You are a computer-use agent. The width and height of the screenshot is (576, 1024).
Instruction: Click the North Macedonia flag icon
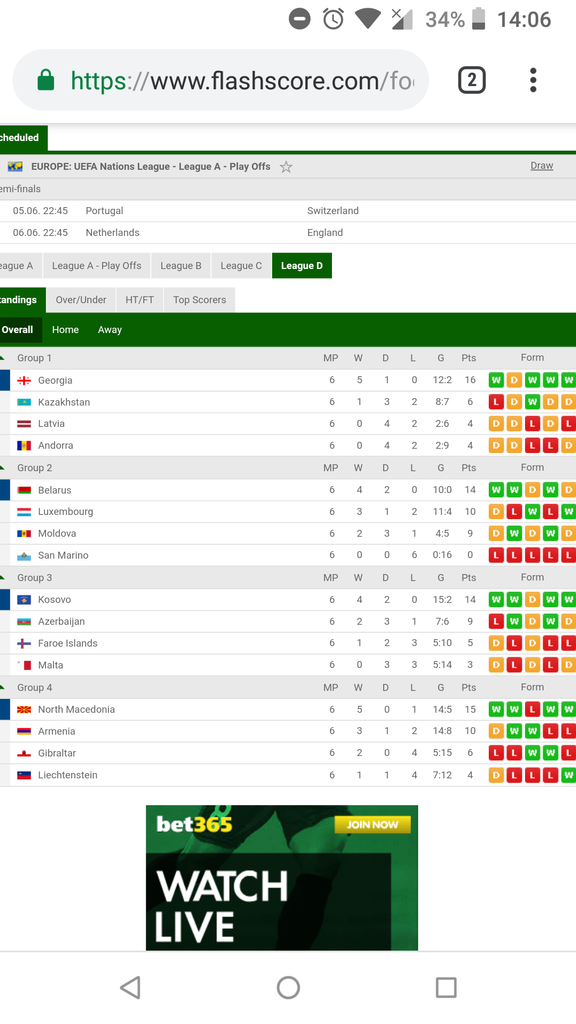pos(24,709)
